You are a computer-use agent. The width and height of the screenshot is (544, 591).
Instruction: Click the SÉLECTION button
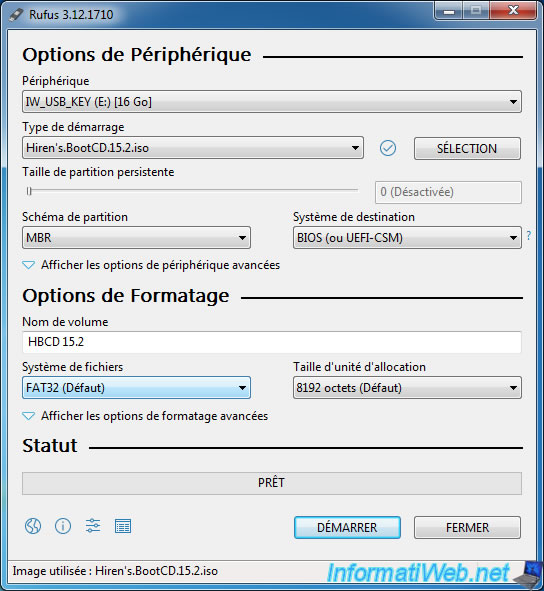pos(467,149)
